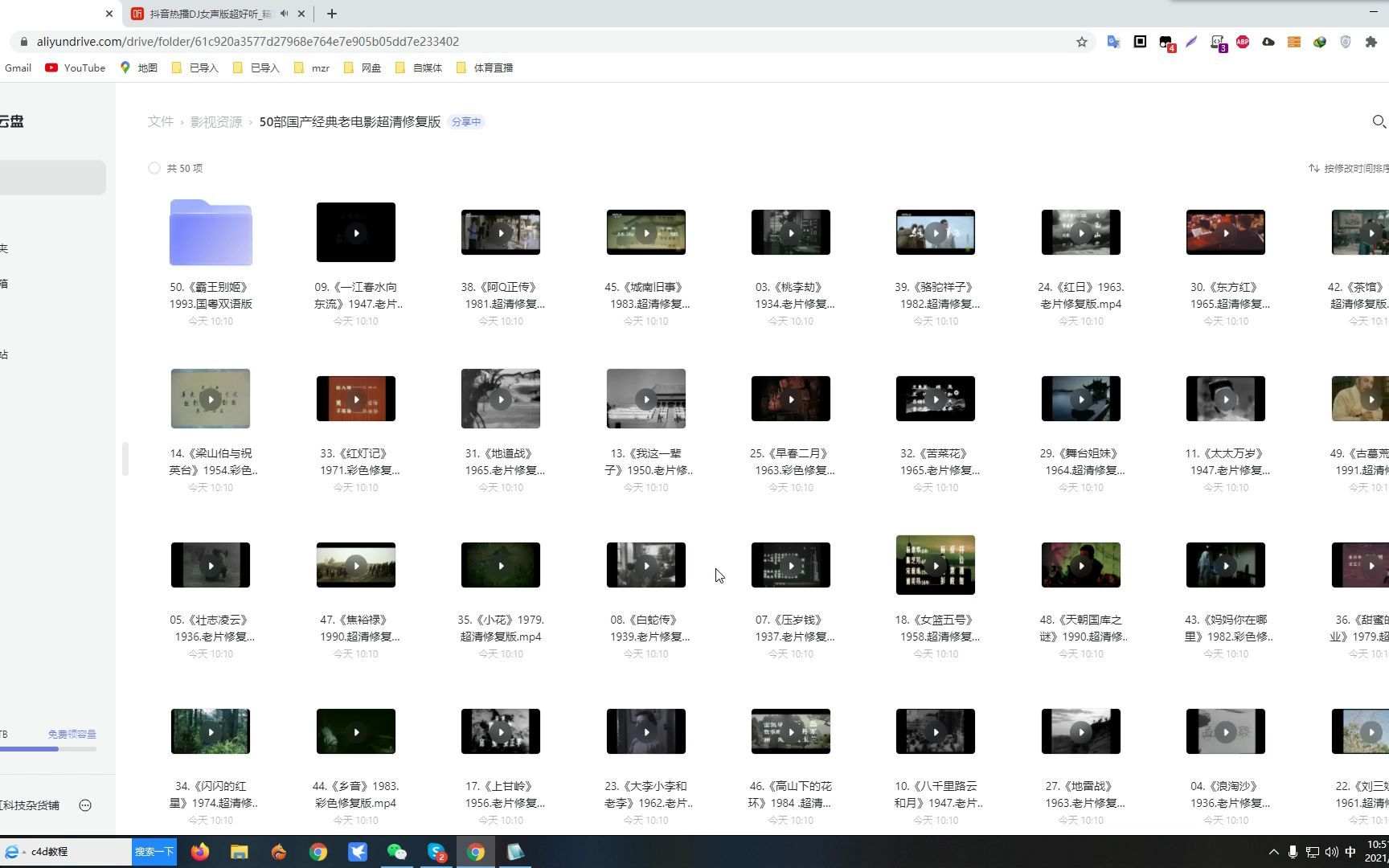Open Firefox from the taskbar
This screenshot has width=1389, height=868.
coord(200,852)
